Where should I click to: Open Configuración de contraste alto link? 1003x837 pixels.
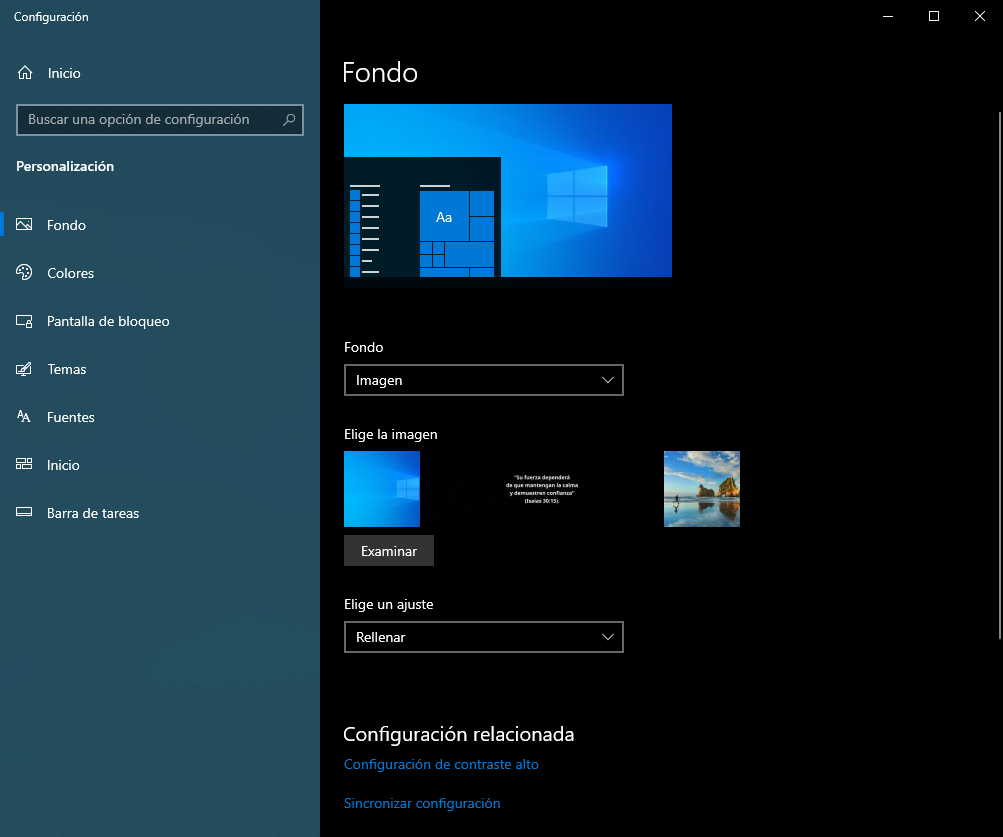coord(441,764)
